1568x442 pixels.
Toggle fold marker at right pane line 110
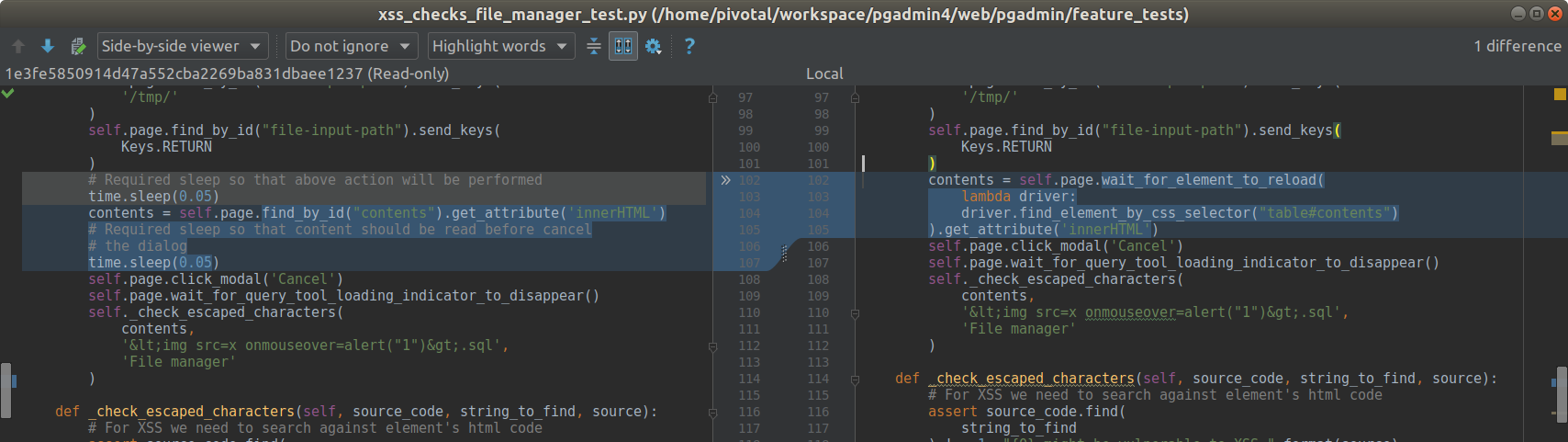coord(855,313)
